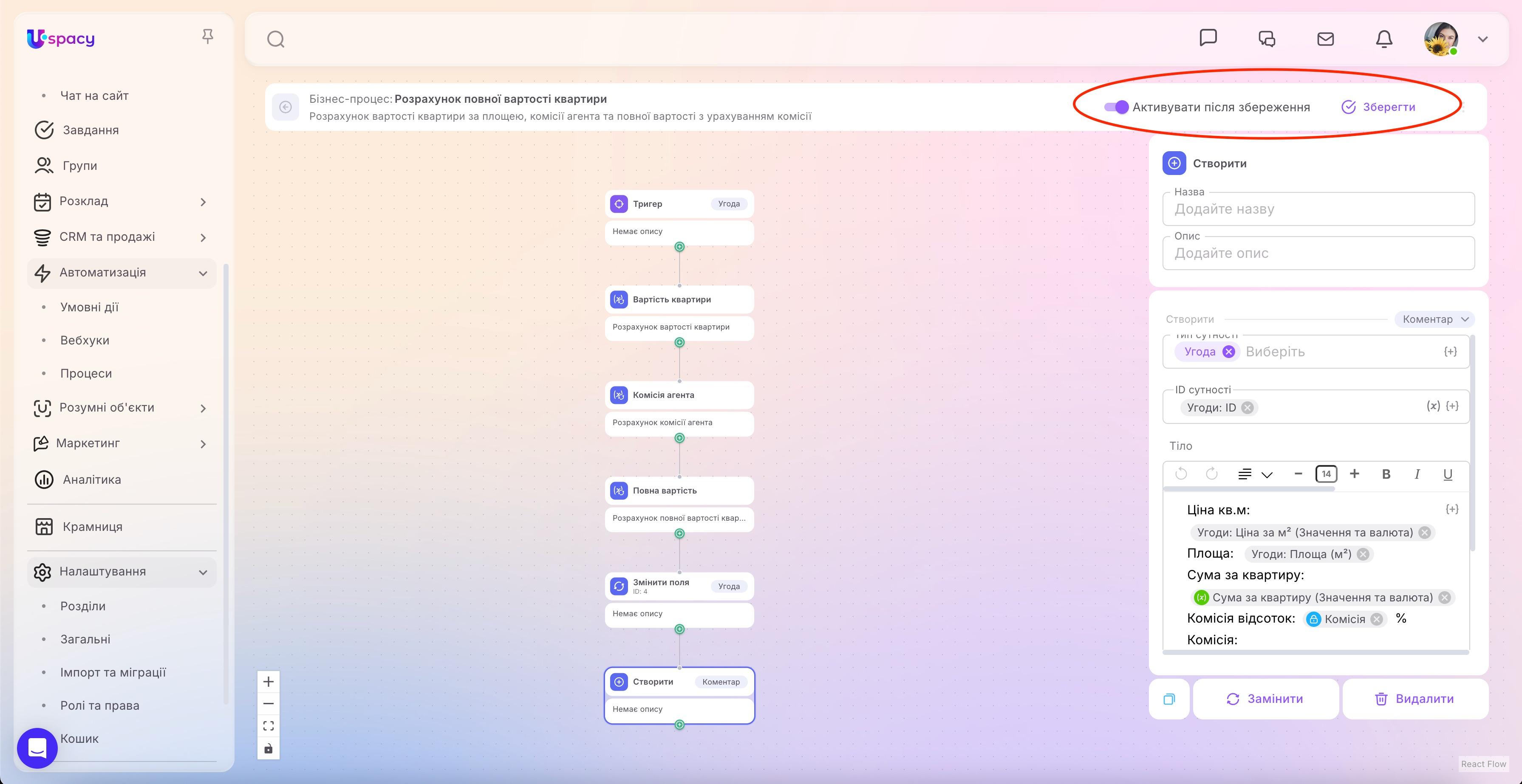Select the Комісія агента node icon
The image size is (1522, 784).
[619, 395]
